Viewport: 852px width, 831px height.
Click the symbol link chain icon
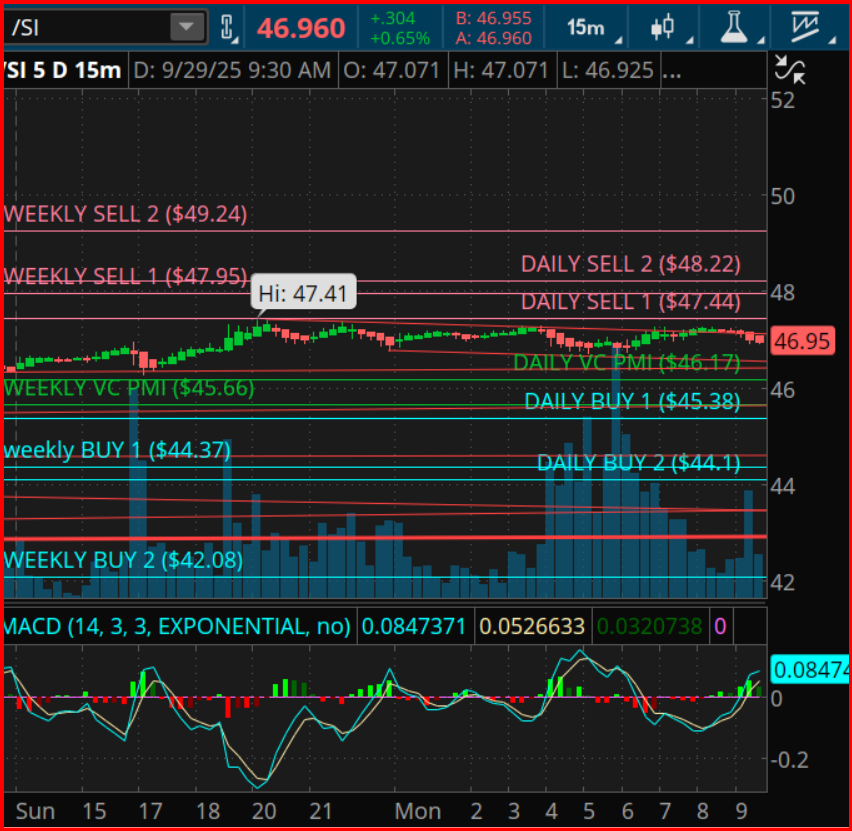pyautogui.click(x=226, y=28)
